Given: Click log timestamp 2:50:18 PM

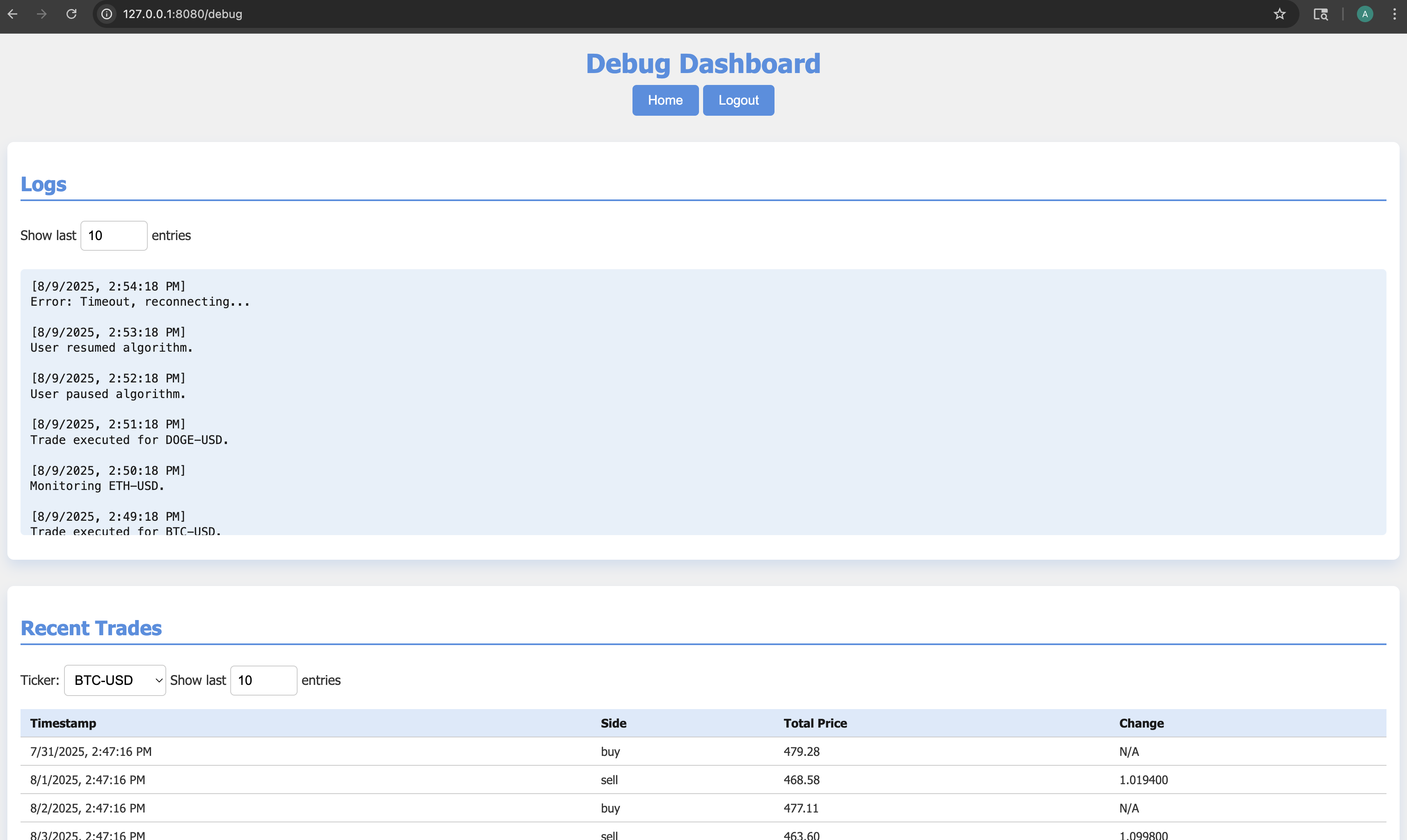Looking at the screenshot, I should pyautogui.click(x=108, y=470).
